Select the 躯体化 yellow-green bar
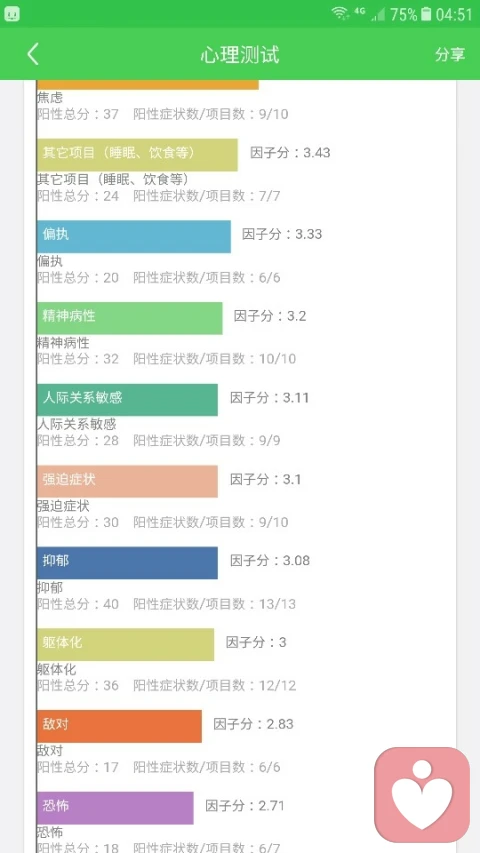 tap(125, 644)
